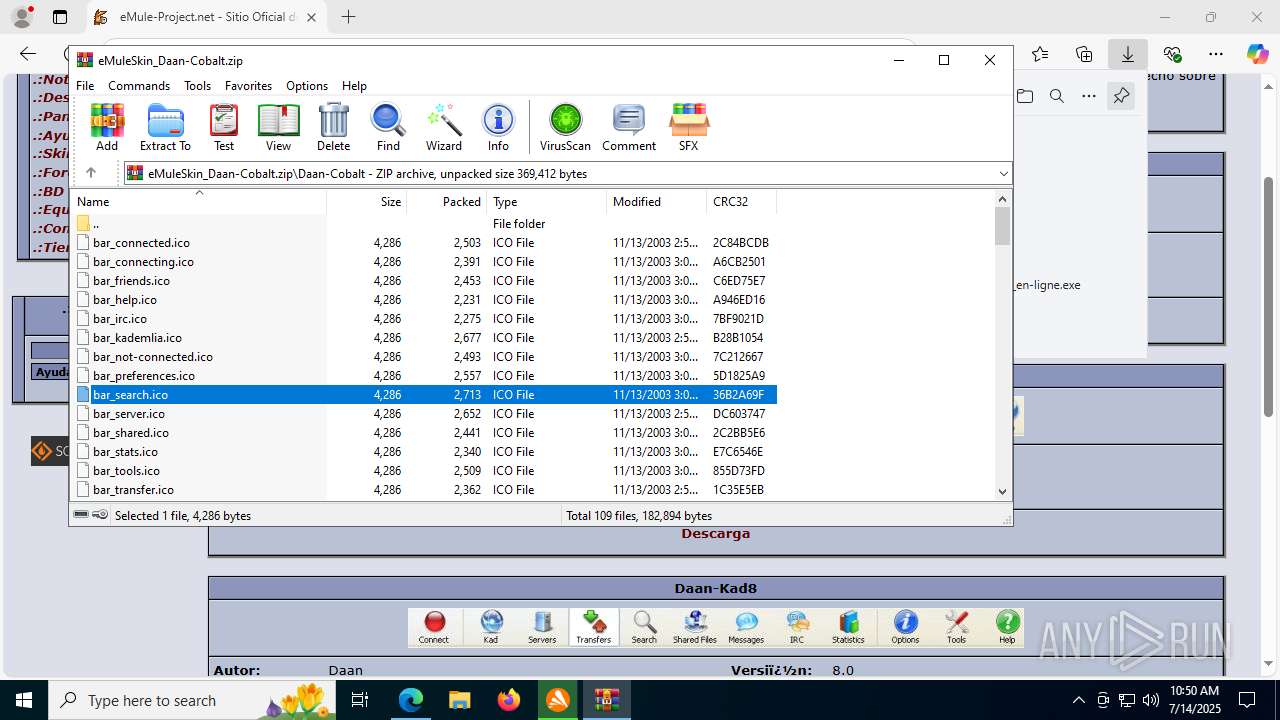Select bar_not-connected.ico file
Image resolution: width=1280 pixels, height=720 pixels.
click(424, 356)
